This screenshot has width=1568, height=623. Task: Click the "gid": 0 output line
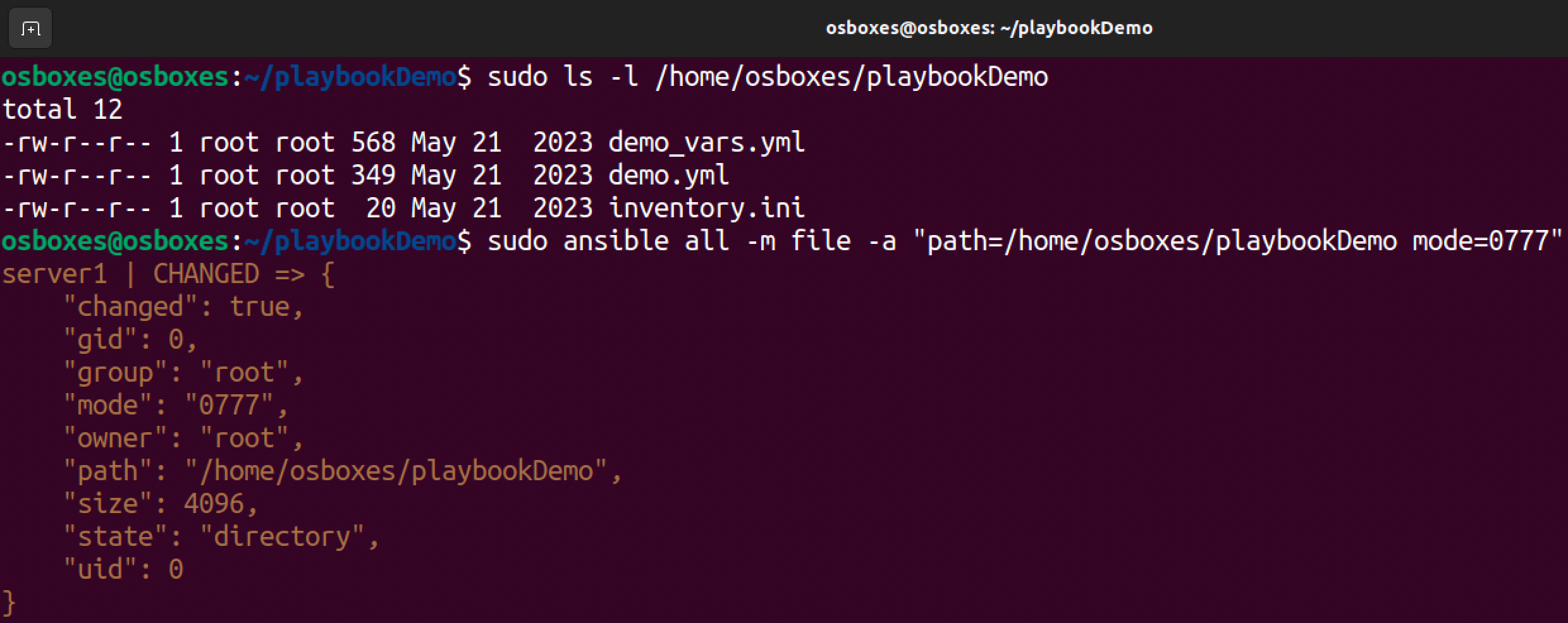point(130,340)
